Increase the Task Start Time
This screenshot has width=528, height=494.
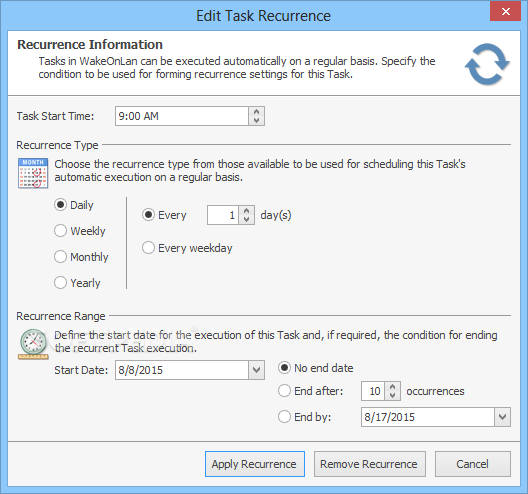(x=257, y=111)
